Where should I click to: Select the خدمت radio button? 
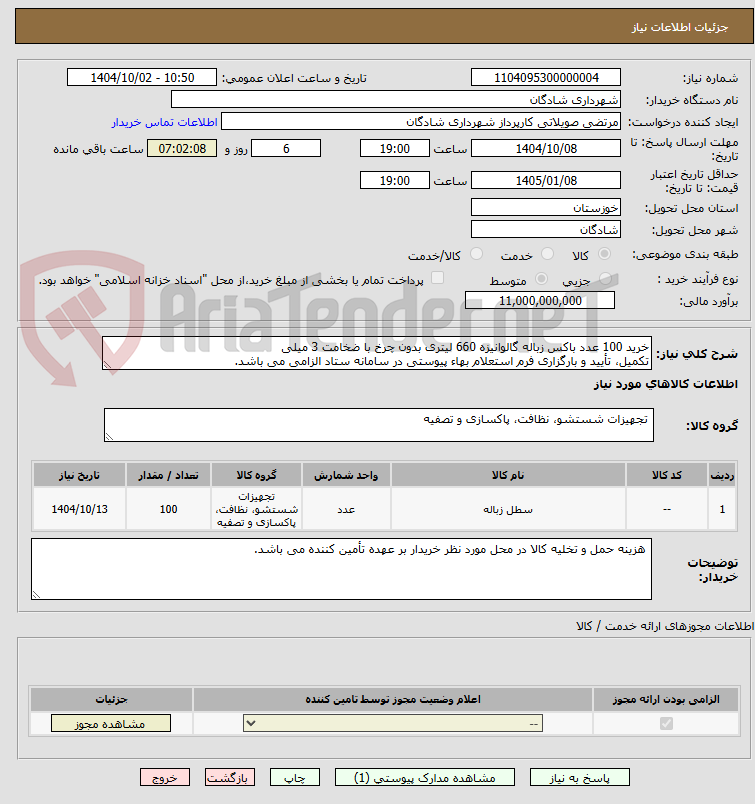(548, 254)
